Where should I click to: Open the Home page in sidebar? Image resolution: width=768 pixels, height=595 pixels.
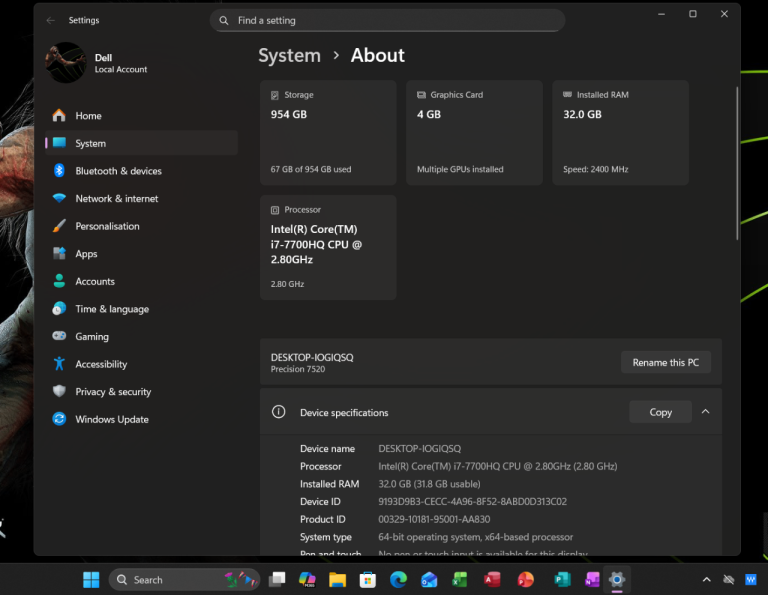88,116
